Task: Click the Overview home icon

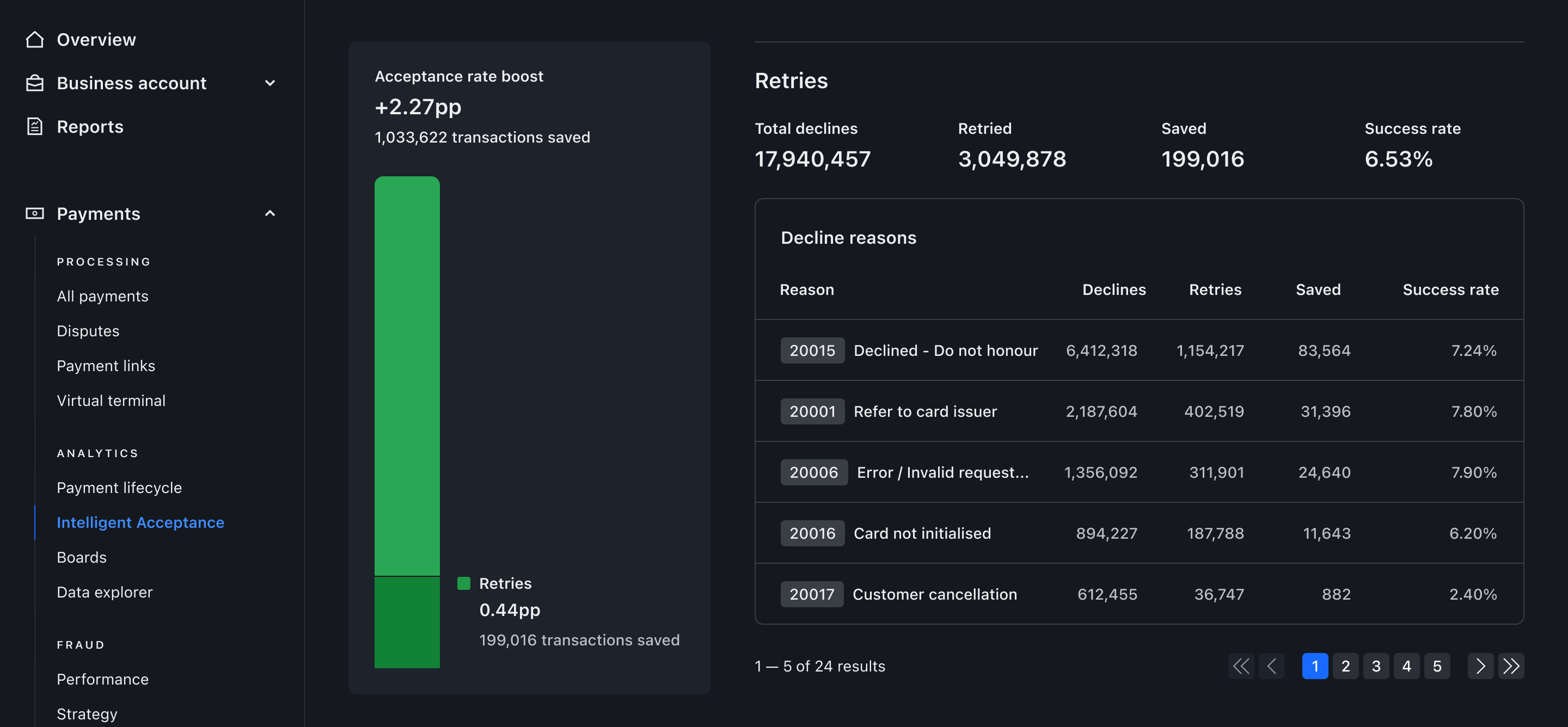Action: tap(35, 40)
